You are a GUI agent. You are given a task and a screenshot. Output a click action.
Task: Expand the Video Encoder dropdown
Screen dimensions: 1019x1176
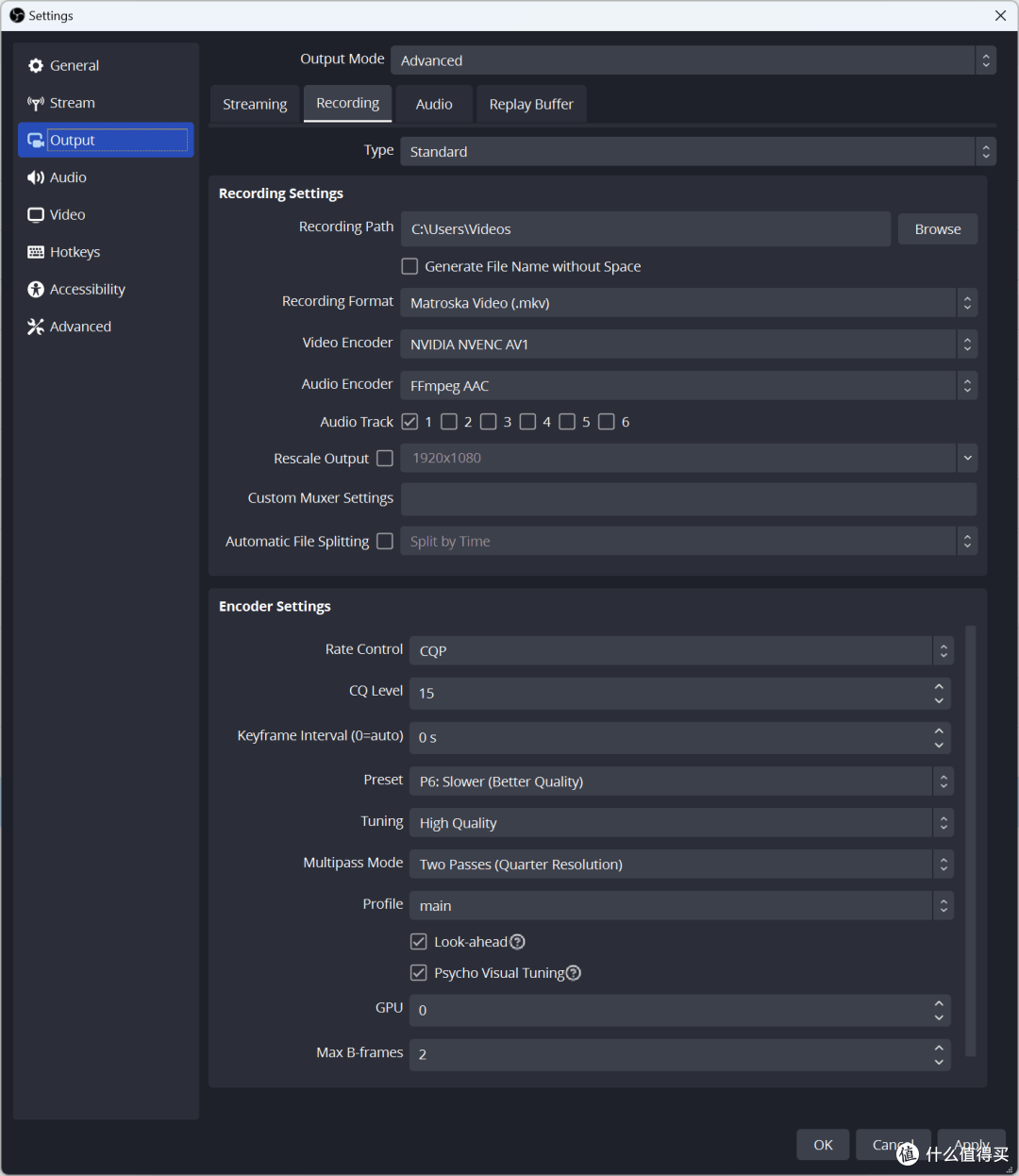688,344
